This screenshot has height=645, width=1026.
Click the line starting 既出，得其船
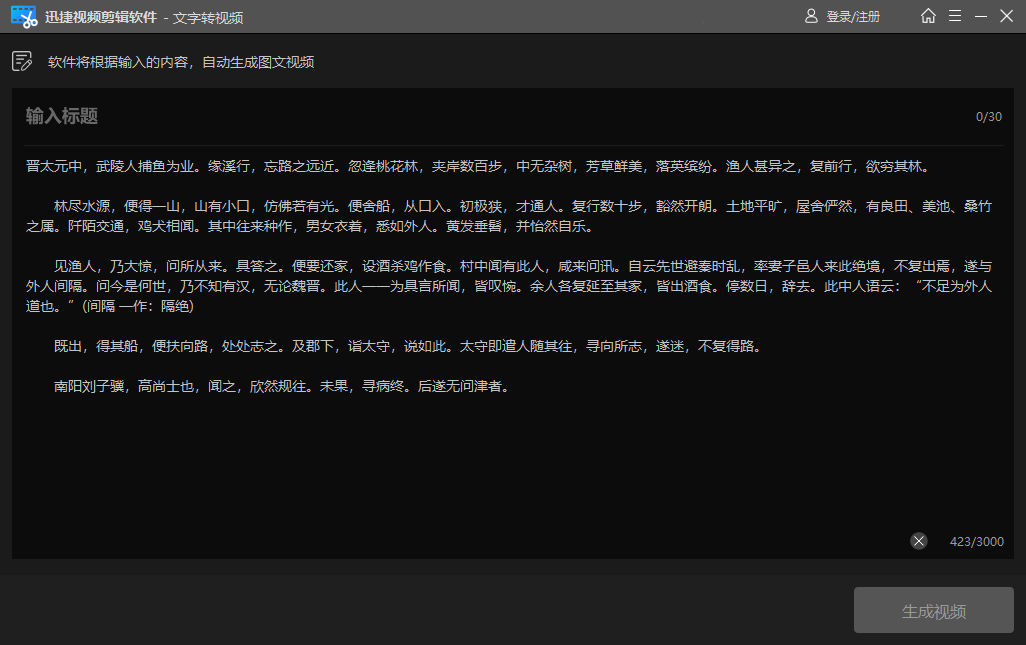[409, 346]
